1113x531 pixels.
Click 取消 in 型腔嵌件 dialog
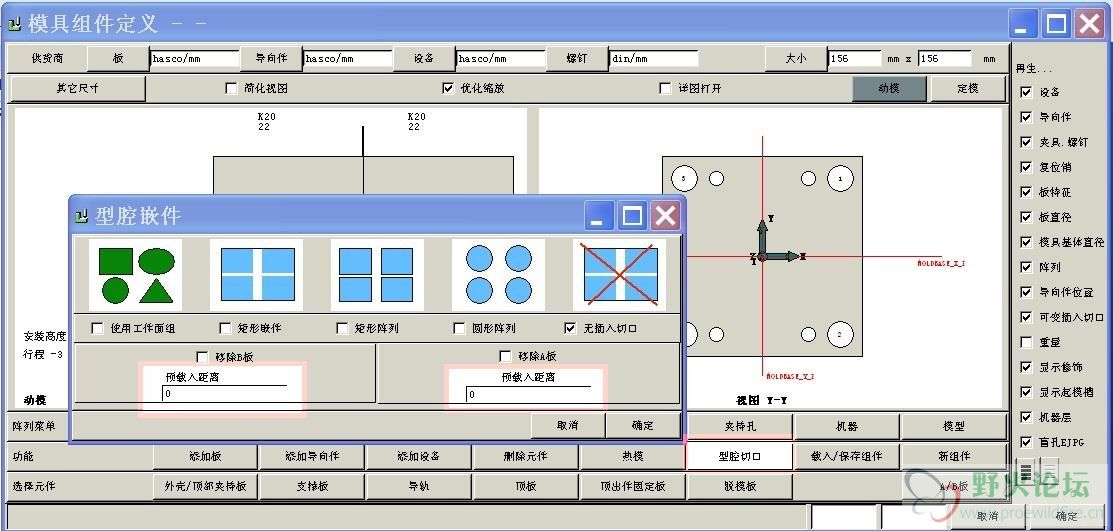tap(568, 426)
